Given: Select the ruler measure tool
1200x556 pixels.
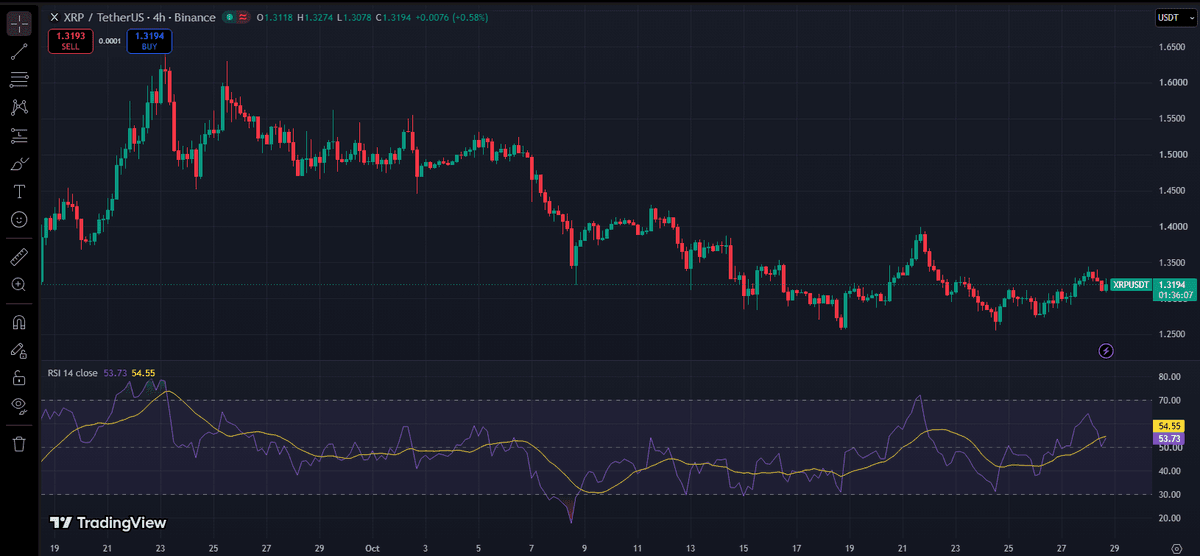Looking at the screenshot, I should [19, 257].
